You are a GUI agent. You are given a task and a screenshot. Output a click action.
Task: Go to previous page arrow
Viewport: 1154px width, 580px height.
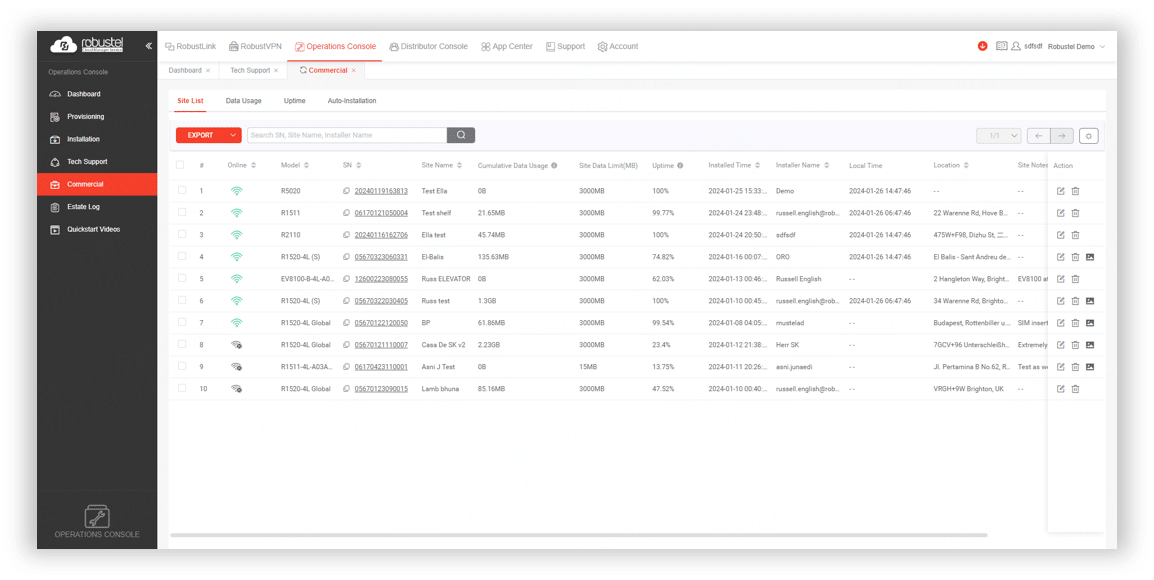point(1038,136)
